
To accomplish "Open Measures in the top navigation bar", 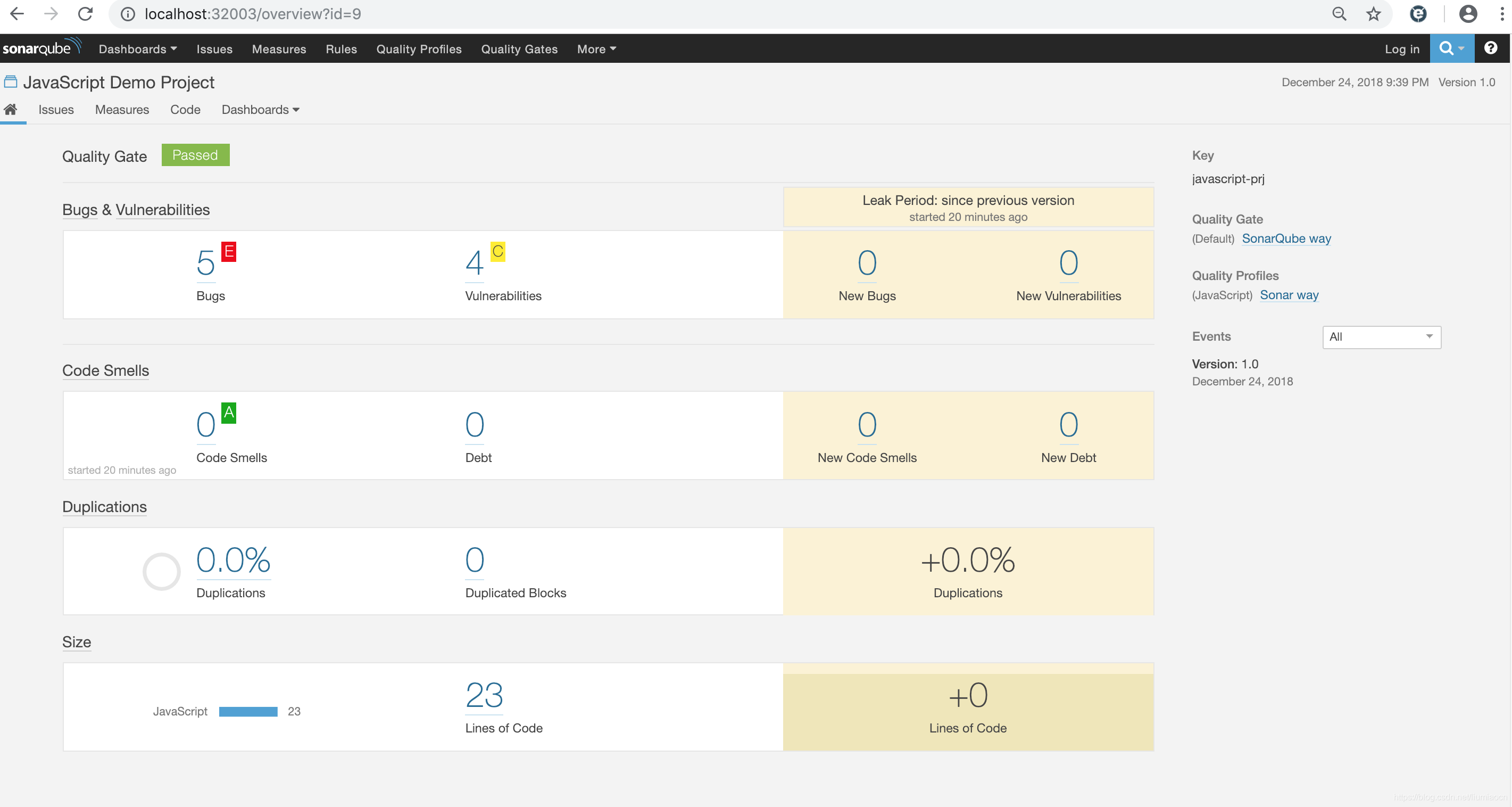I will 279,49.
